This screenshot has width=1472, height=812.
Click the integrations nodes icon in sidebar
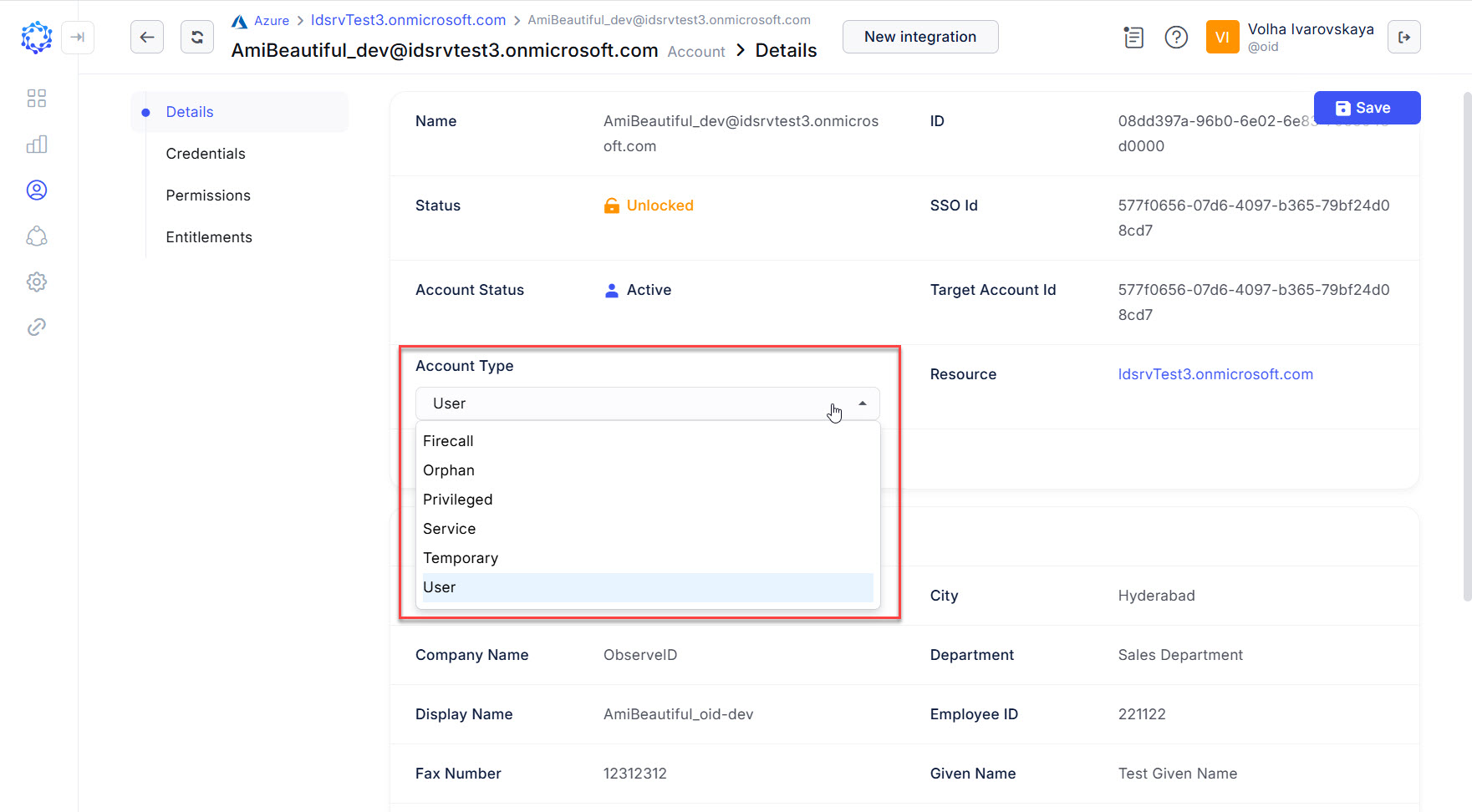[x=36, y=236]
